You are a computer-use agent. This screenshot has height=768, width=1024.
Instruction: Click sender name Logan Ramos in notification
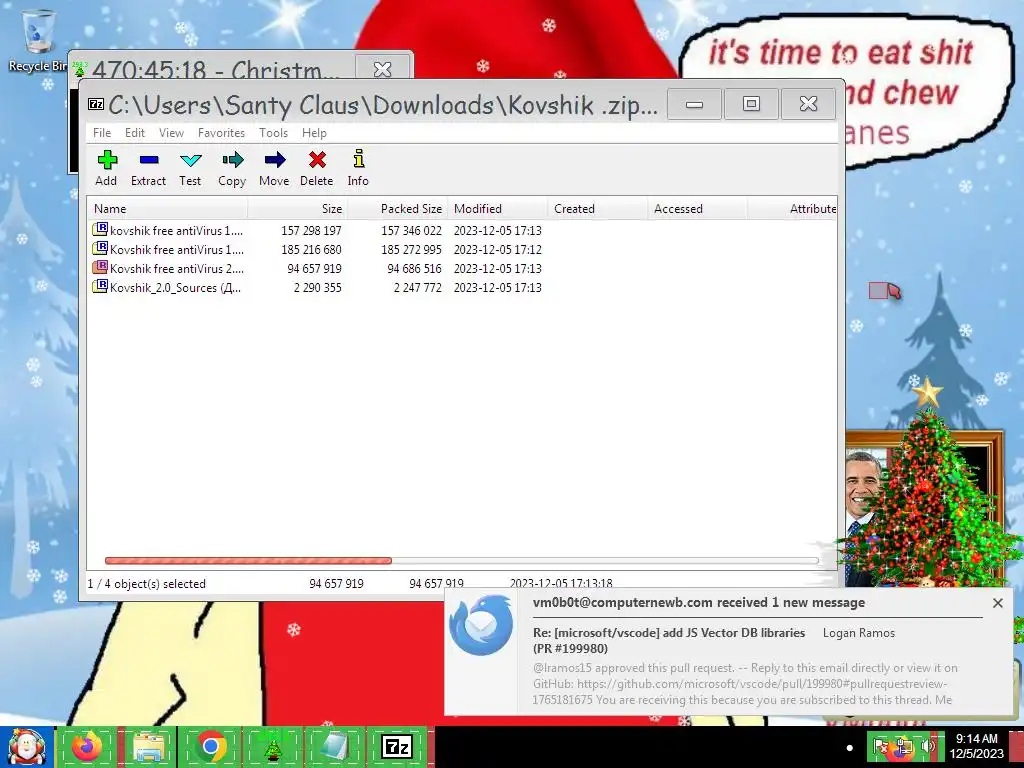(859, 633)
